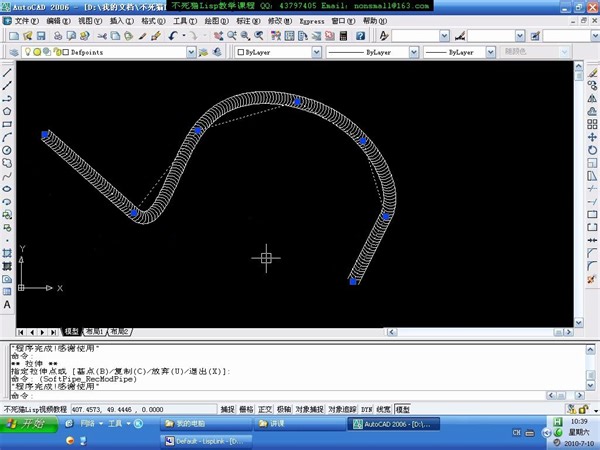
Task: Toggle Polar (极轴) tracking
Action: coord(284,409)
